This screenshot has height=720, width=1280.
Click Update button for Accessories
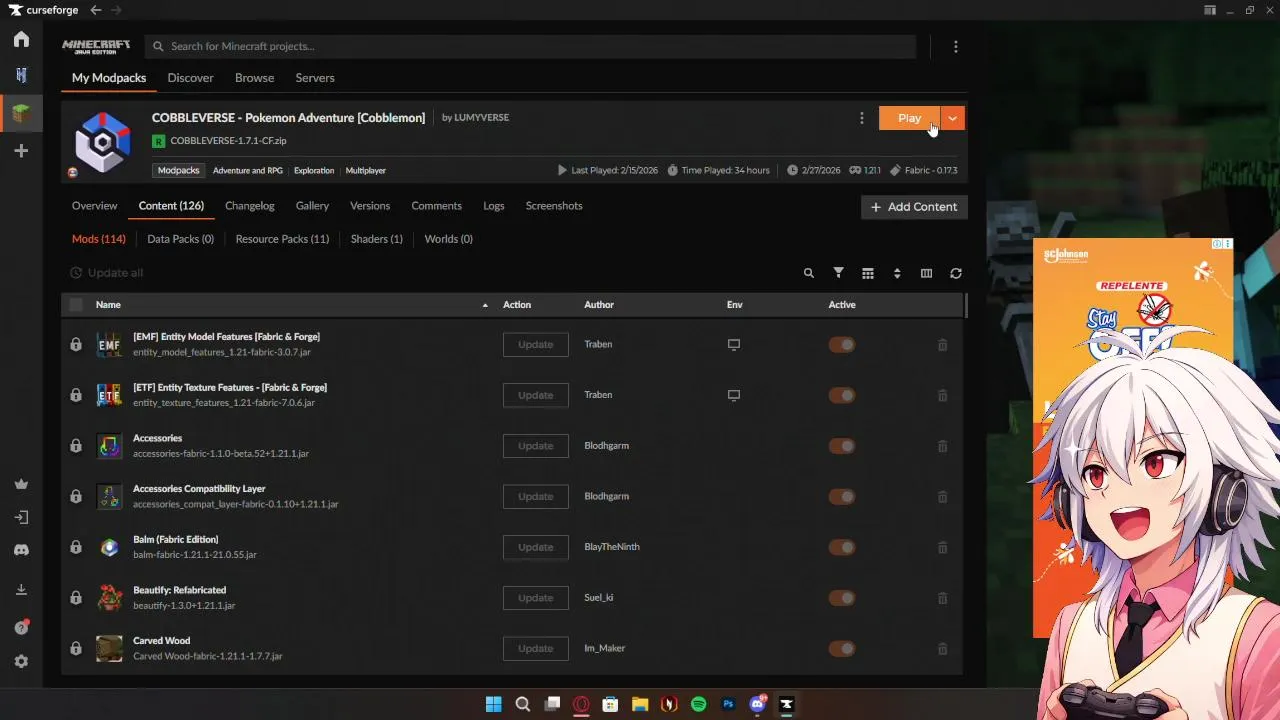pyautogui.click(x=535, y=446)
